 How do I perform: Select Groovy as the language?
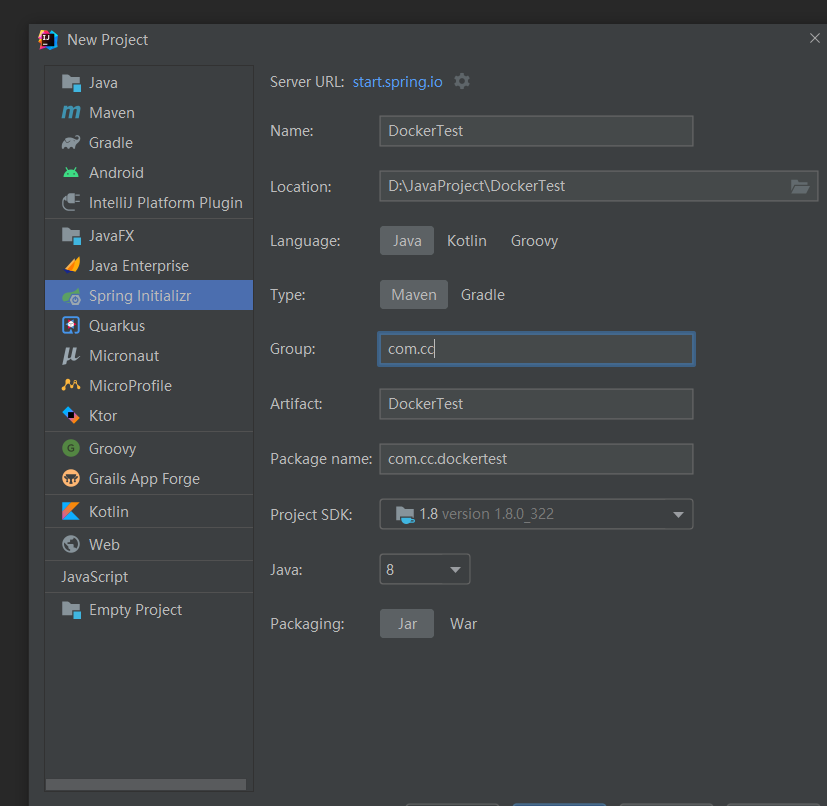pos(534,241)
